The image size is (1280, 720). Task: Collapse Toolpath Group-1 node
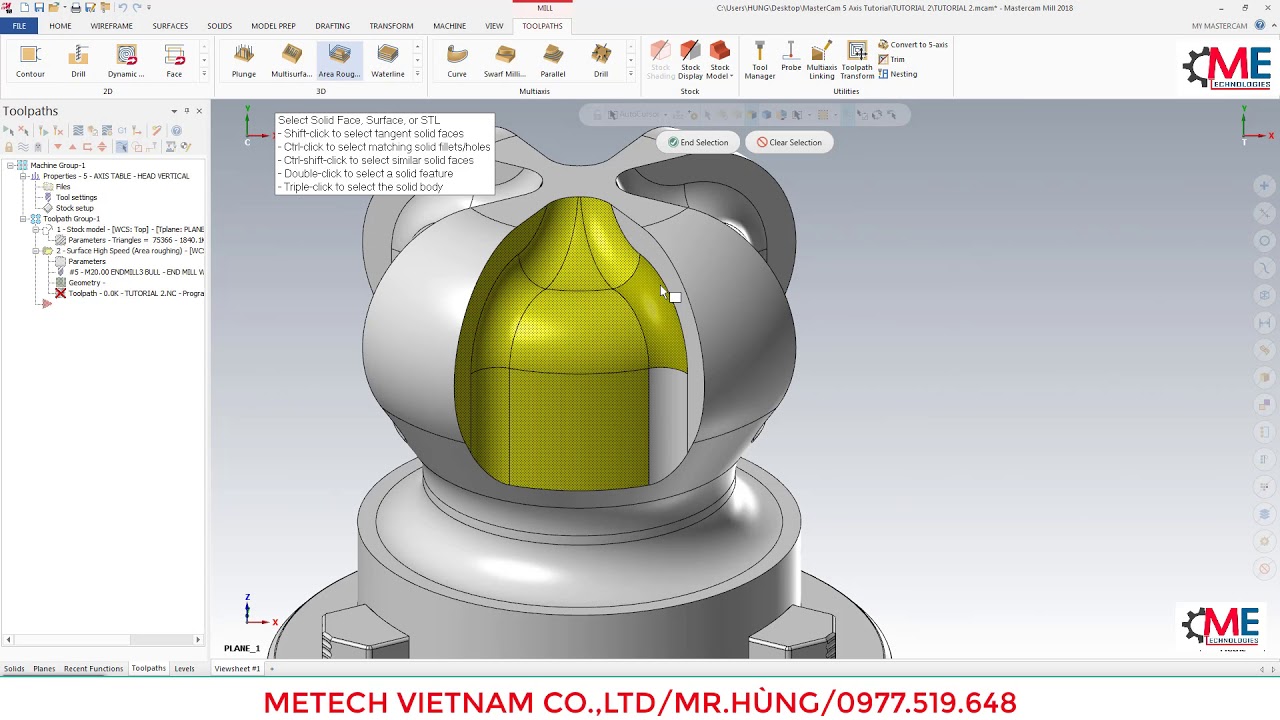[22, 219]
